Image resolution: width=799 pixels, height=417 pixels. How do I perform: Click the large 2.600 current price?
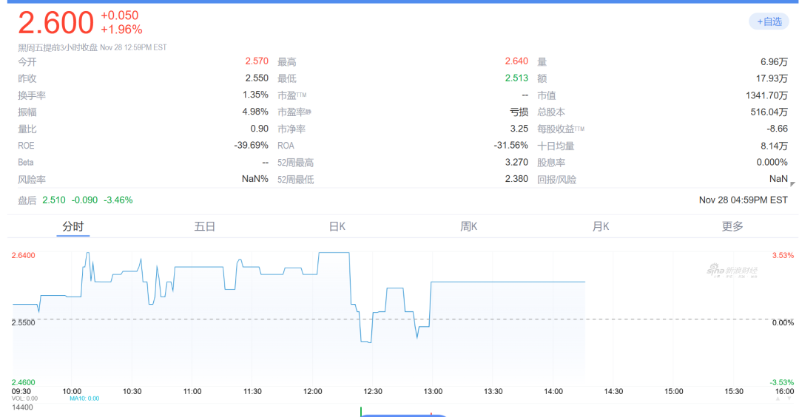(56, 22)
